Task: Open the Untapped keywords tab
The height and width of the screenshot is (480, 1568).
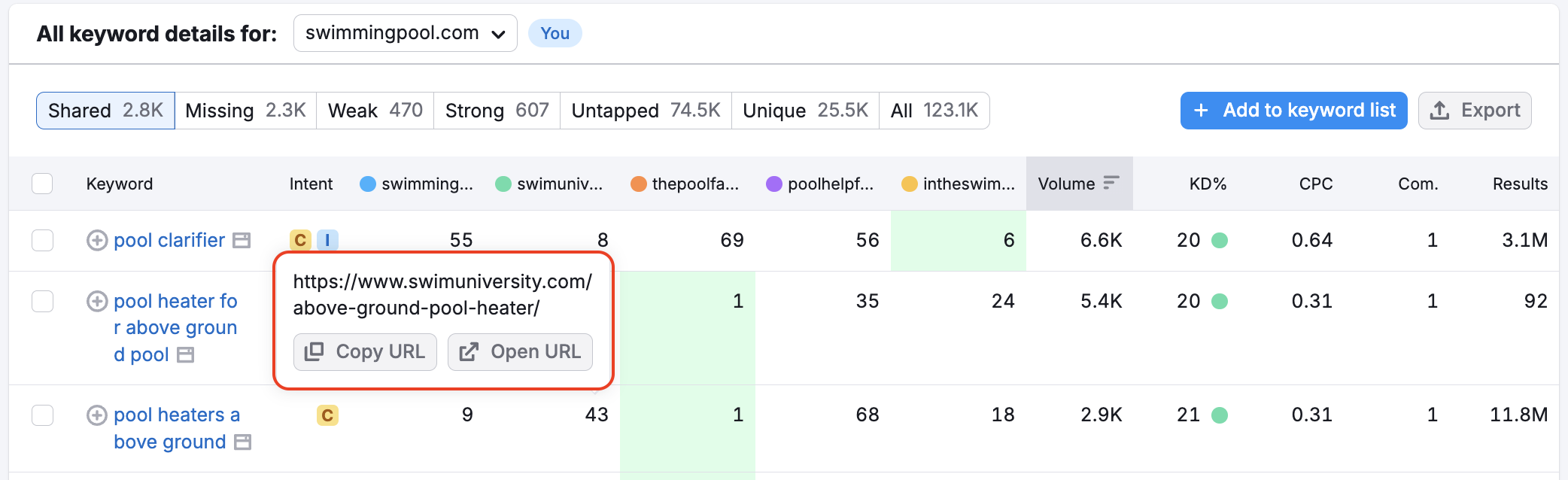Action: click(x=645, y=110)
